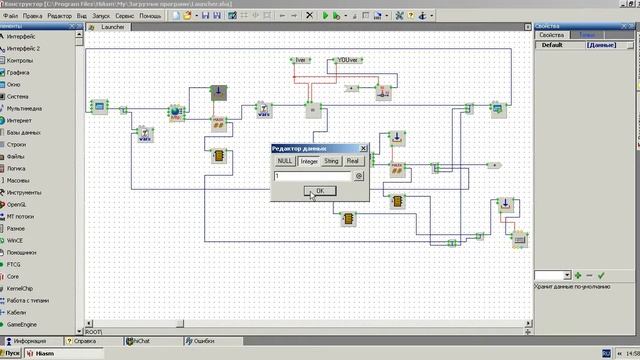640x360 pixels.
Task: Click the second floppy save-all icon
Action: [217, 16]
